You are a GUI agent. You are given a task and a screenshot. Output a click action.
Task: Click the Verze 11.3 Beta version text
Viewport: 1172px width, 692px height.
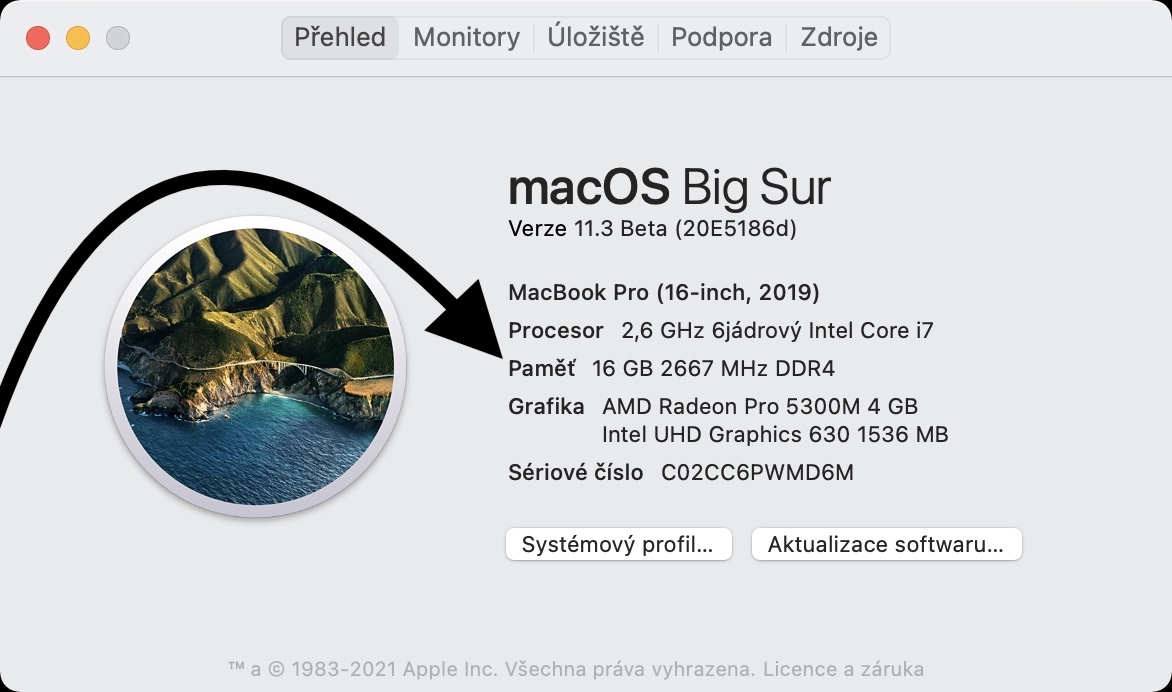[x=652, y=229]
